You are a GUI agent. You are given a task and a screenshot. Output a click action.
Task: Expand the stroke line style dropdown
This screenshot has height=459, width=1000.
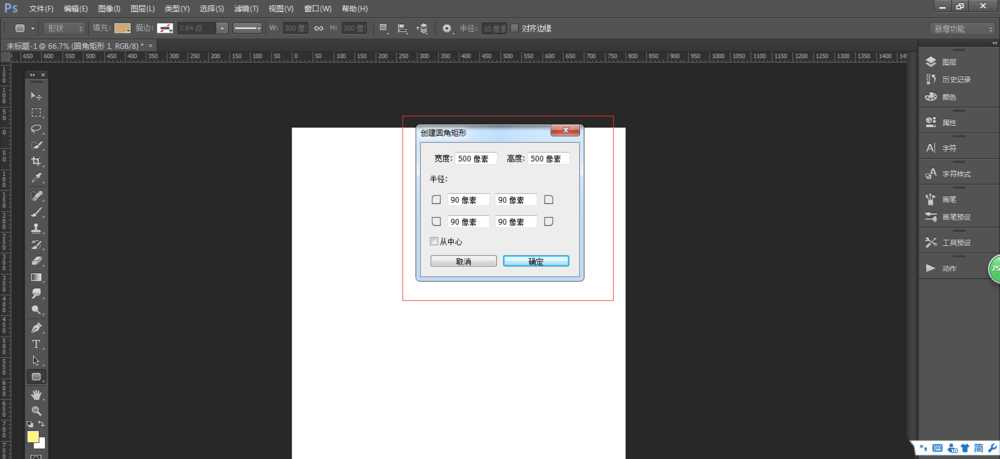coord(248,28)
